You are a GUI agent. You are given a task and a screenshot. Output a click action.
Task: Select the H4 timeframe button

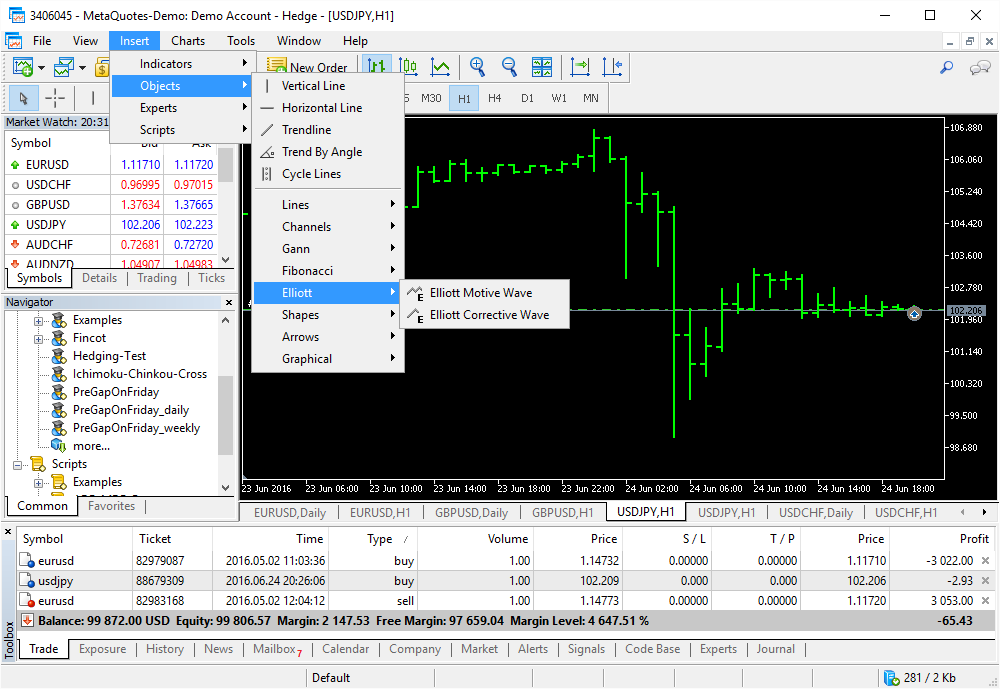495,98
